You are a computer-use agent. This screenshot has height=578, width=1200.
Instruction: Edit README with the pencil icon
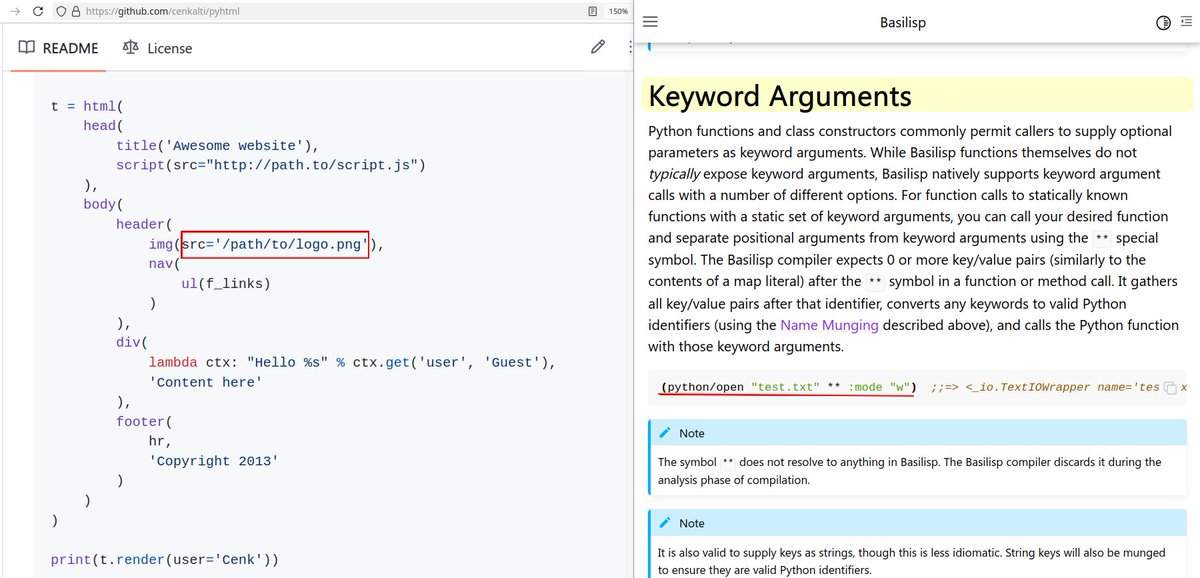coord(598,47)
